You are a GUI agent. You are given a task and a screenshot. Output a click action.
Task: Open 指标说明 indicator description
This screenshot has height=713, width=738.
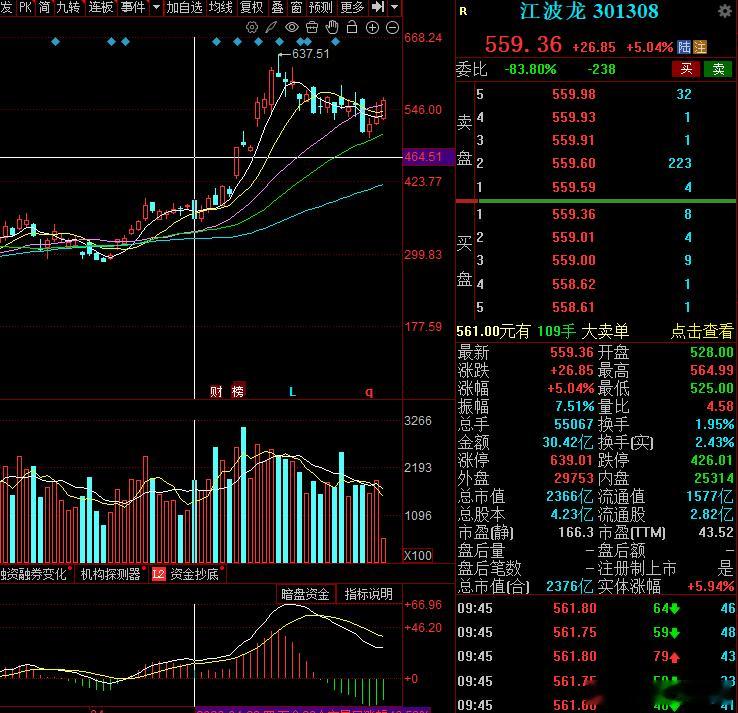369,594
